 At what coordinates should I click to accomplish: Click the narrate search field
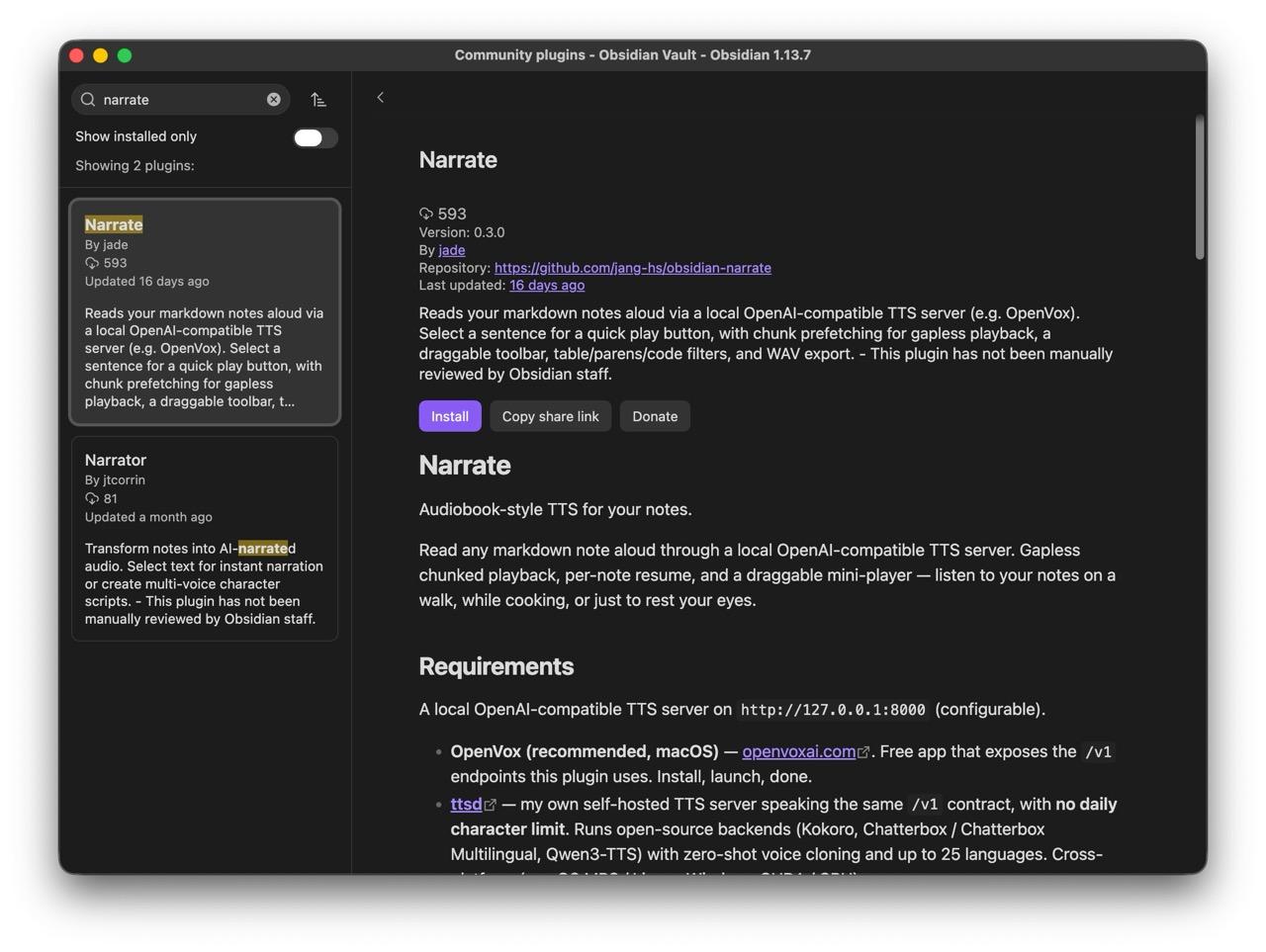(181, 100)
